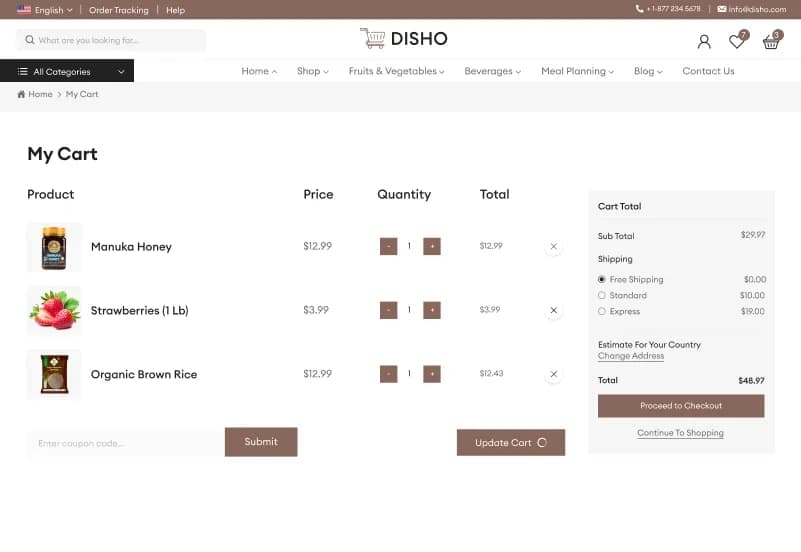
Task: Click Proceed to Checkout
Action: coord(681,405)
